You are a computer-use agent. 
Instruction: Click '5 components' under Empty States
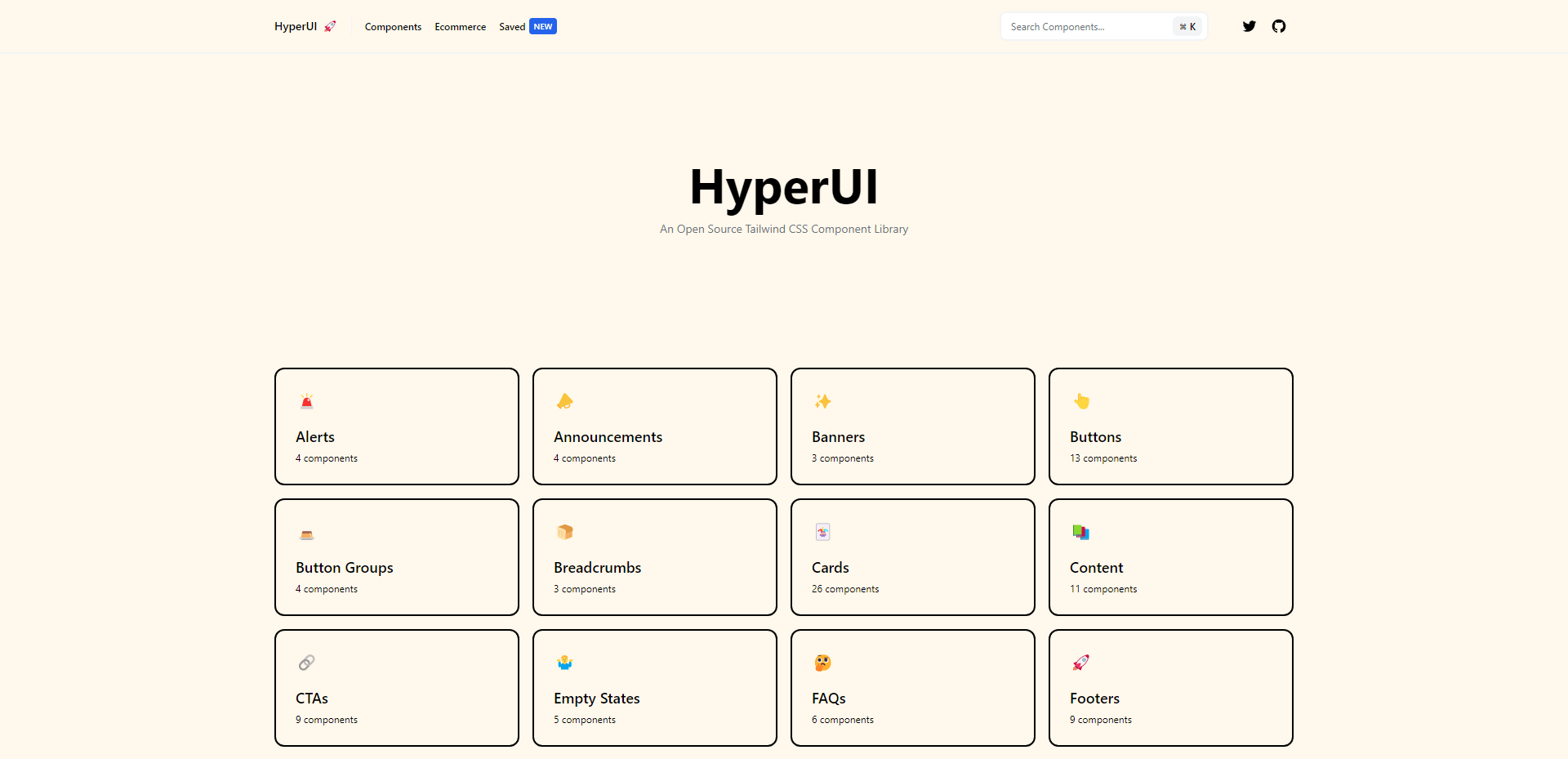point(584,720)
